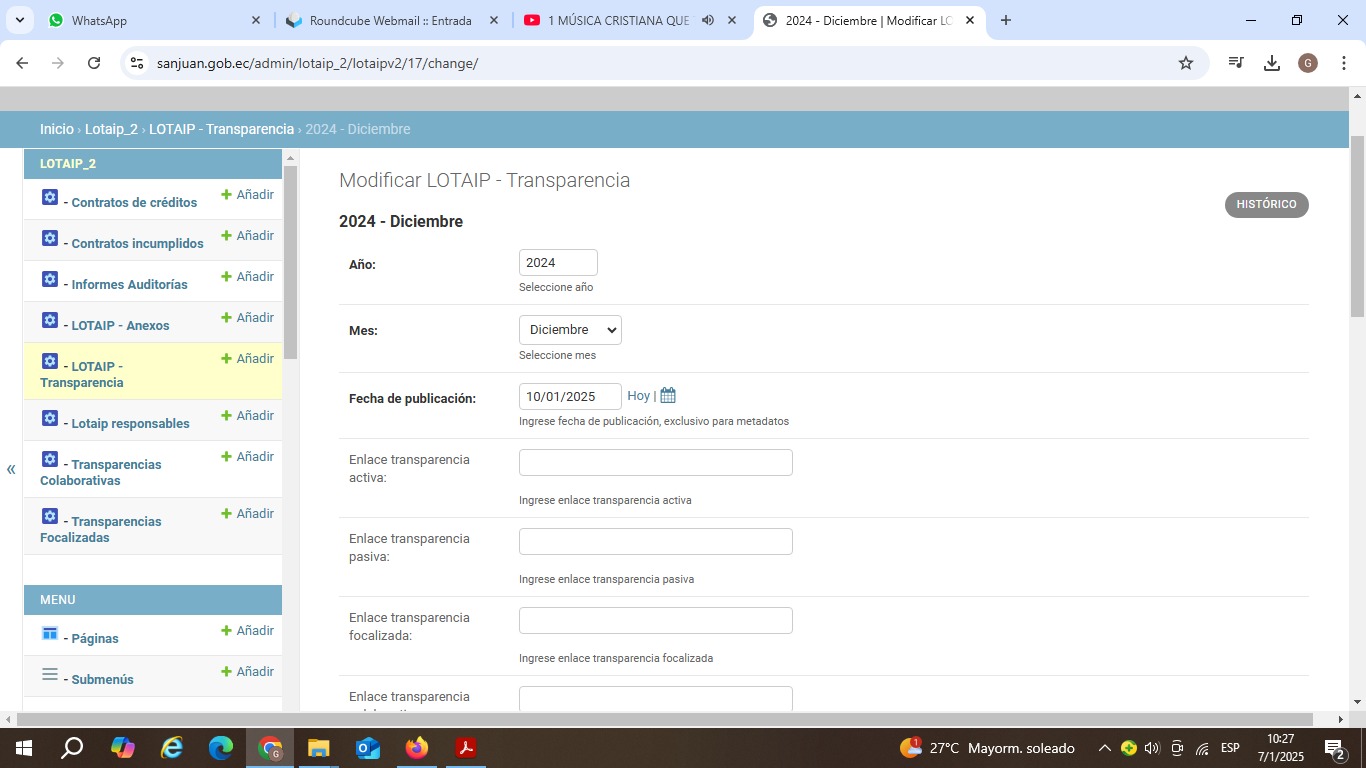Open Firefox from the taskbar
This screenshot has height=768, width=1366.
(x=416, y=748)
